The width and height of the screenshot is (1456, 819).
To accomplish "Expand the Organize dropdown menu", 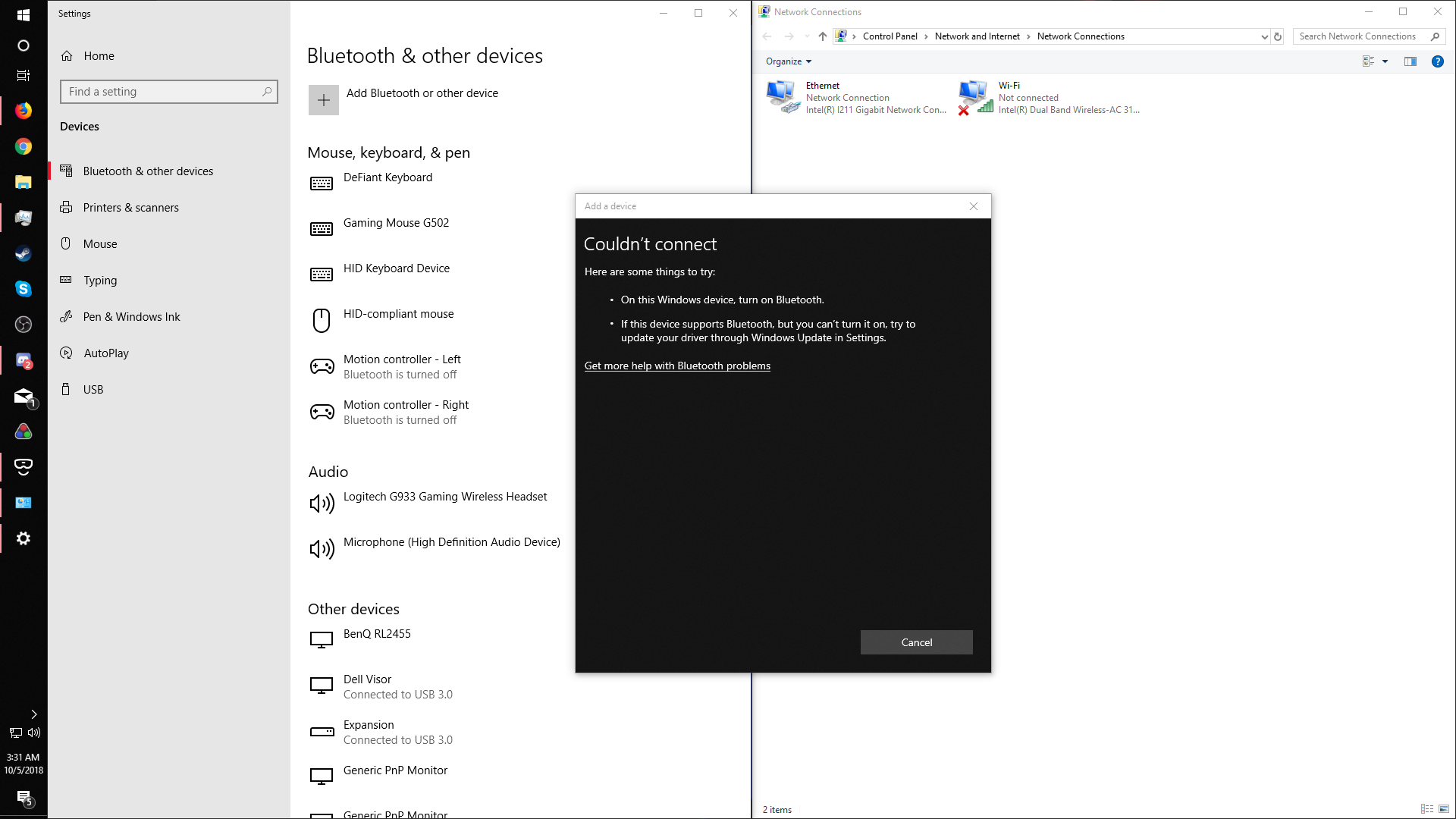I will [789, 61].
